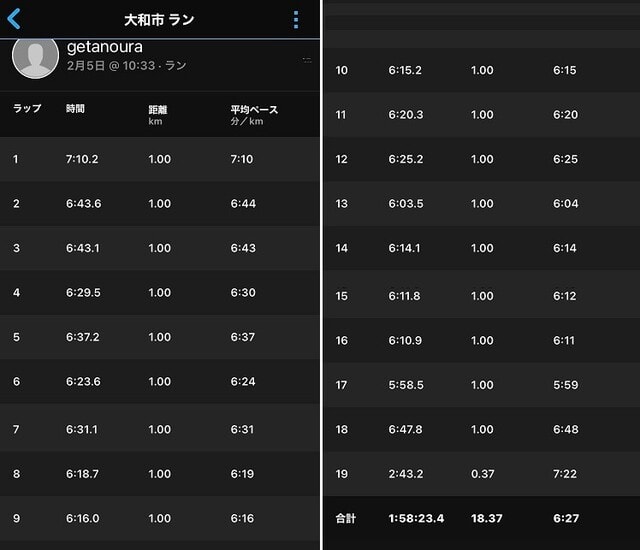Tap the total time 1:58:23.4

click(416, 518)
